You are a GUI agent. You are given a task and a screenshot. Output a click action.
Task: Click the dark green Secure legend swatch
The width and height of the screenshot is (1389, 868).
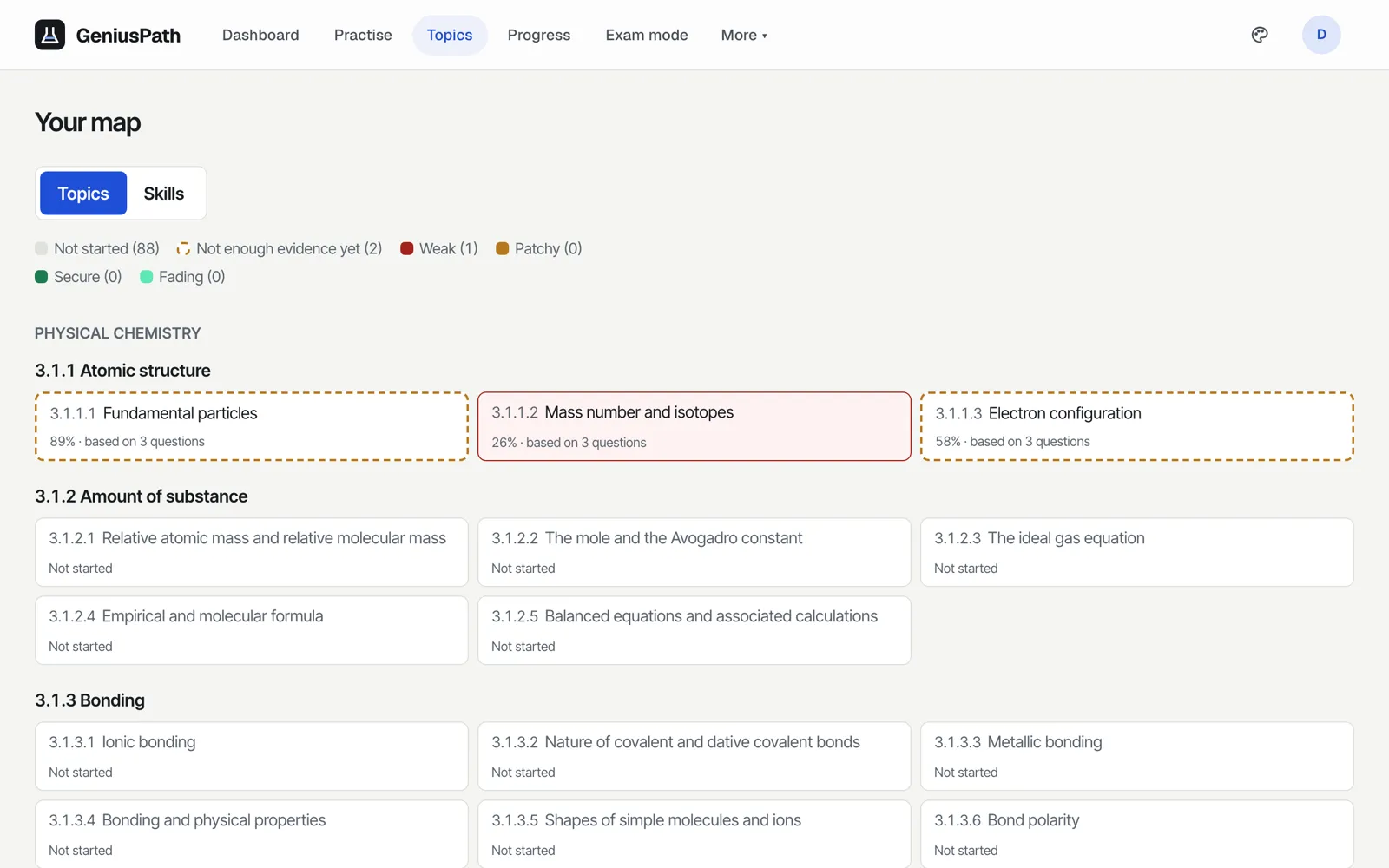(x=41, y=277)
